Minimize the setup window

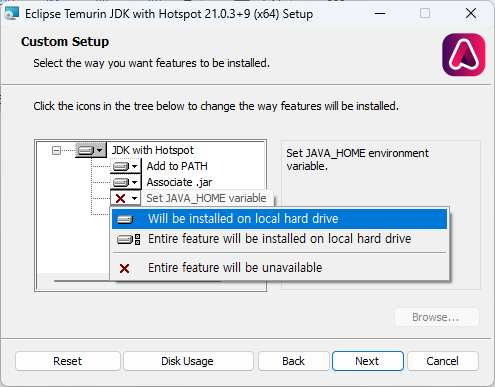coord(380,14)
